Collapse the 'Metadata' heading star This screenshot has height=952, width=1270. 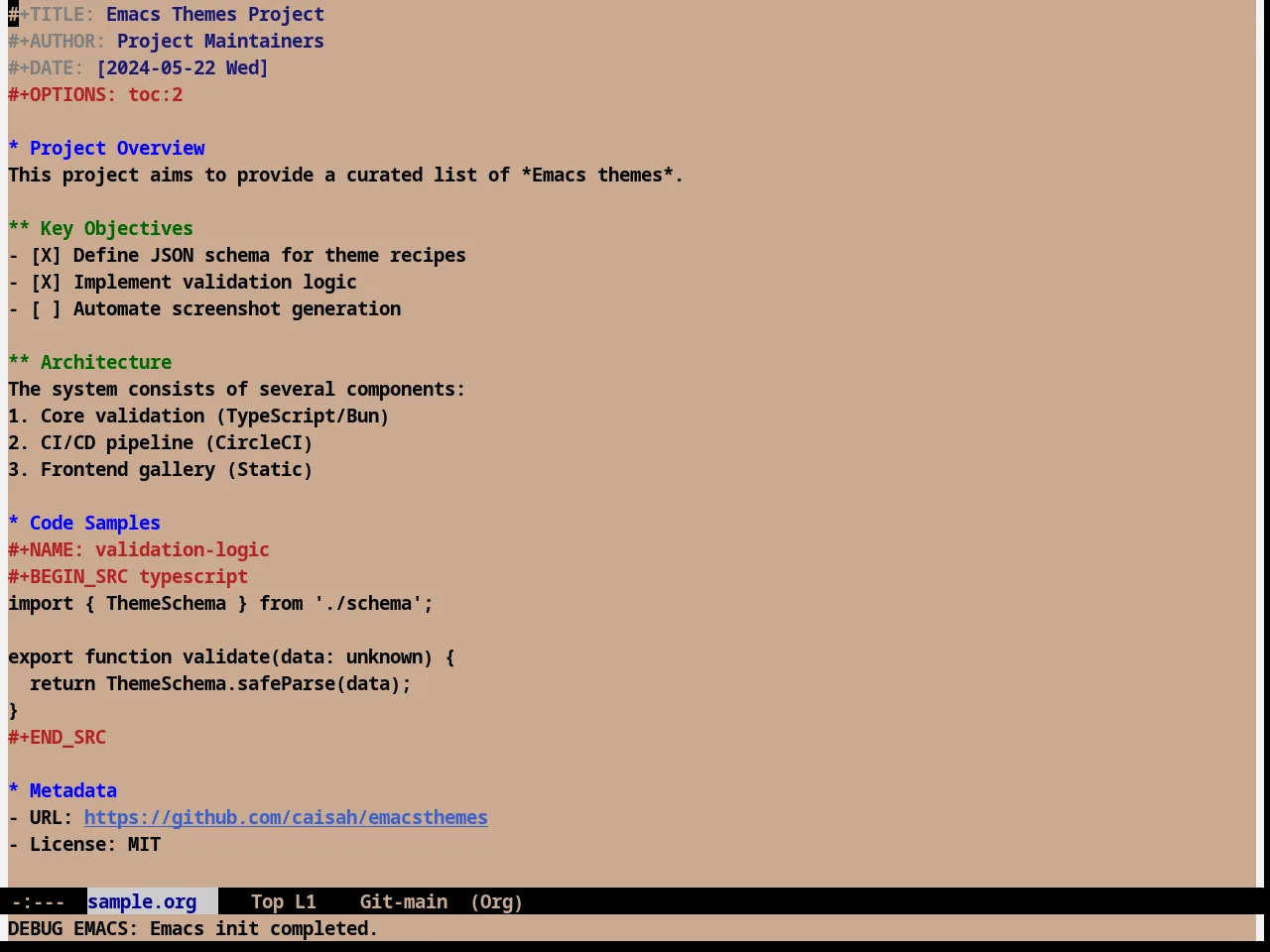14,791
